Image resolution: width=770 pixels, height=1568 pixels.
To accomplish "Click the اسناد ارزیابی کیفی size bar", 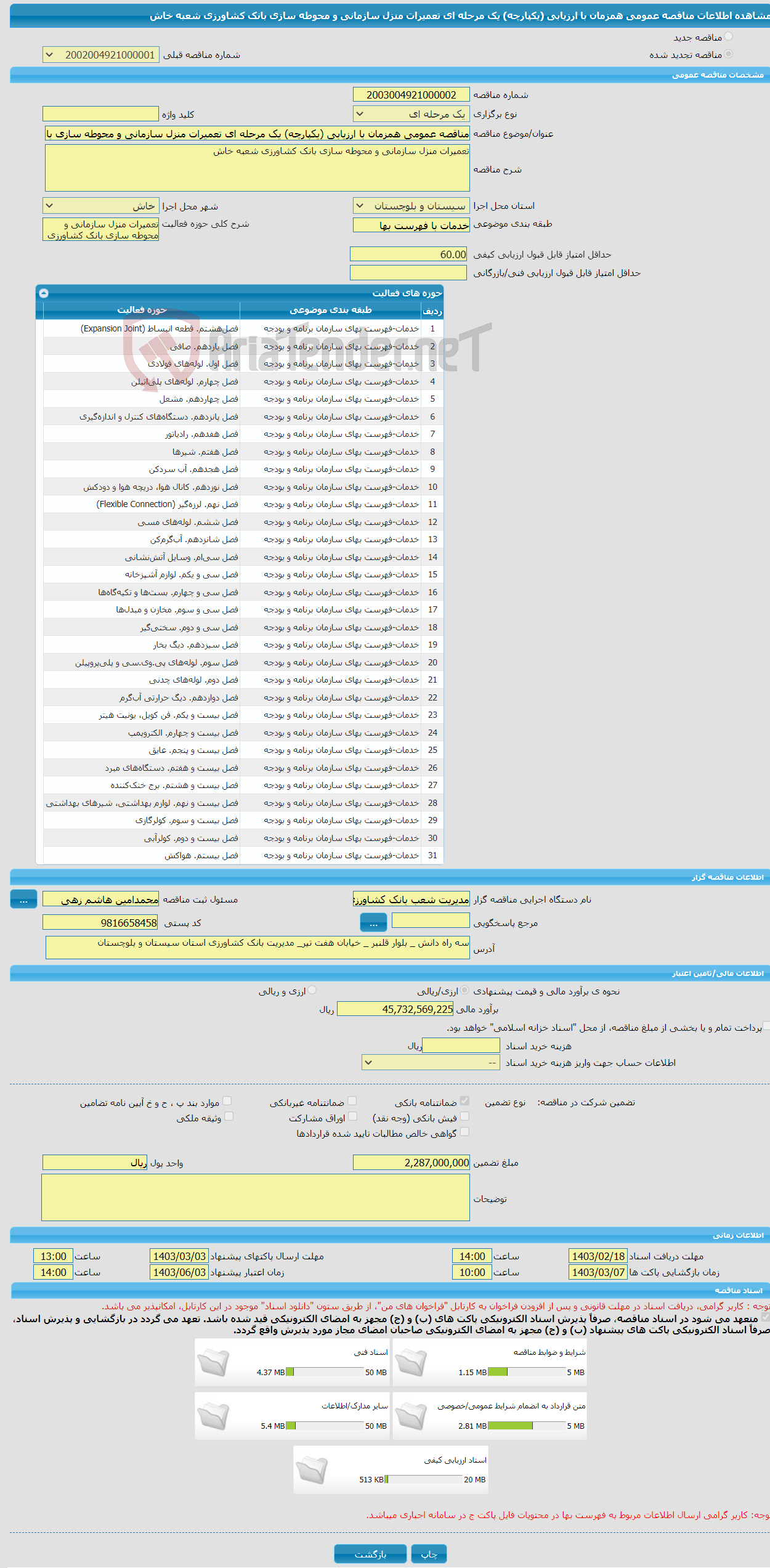I will [x=424, y=1479].
